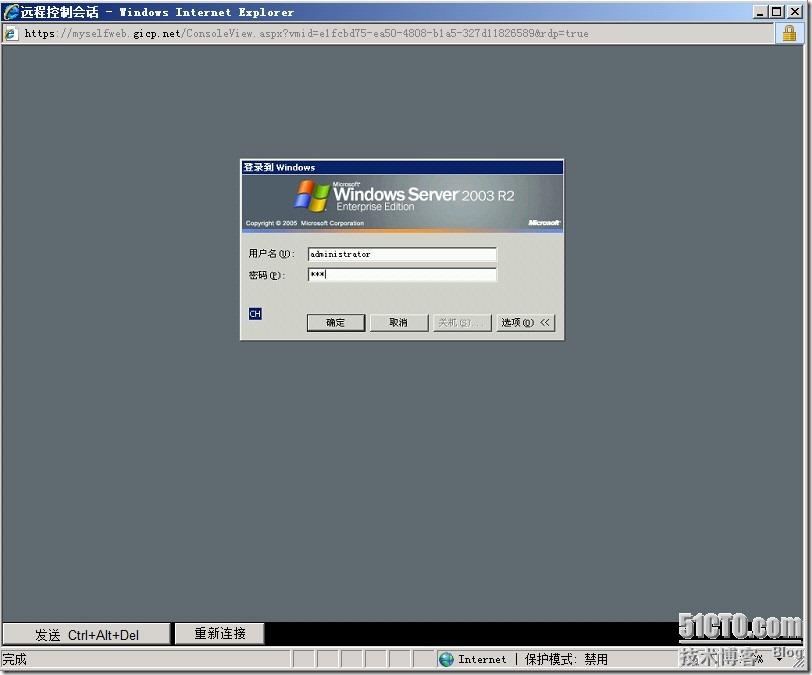812x675 pixels.
Task: Close the Internet Explorer window
Action: [x=794, y=11]
